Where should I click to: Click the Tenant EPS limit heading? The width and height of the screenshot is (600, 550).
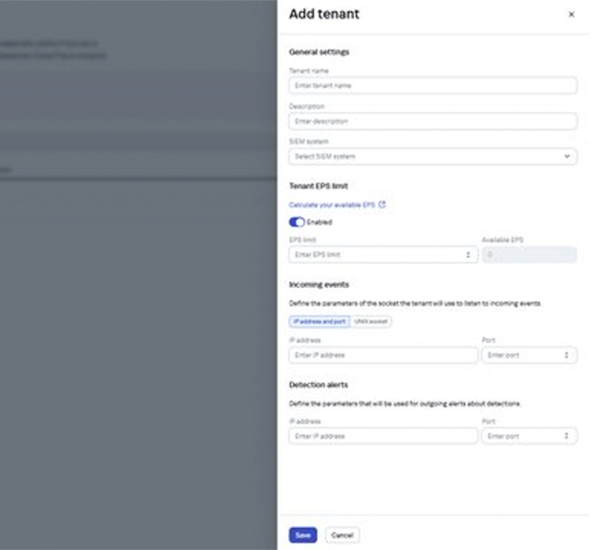tap(318, 186)
